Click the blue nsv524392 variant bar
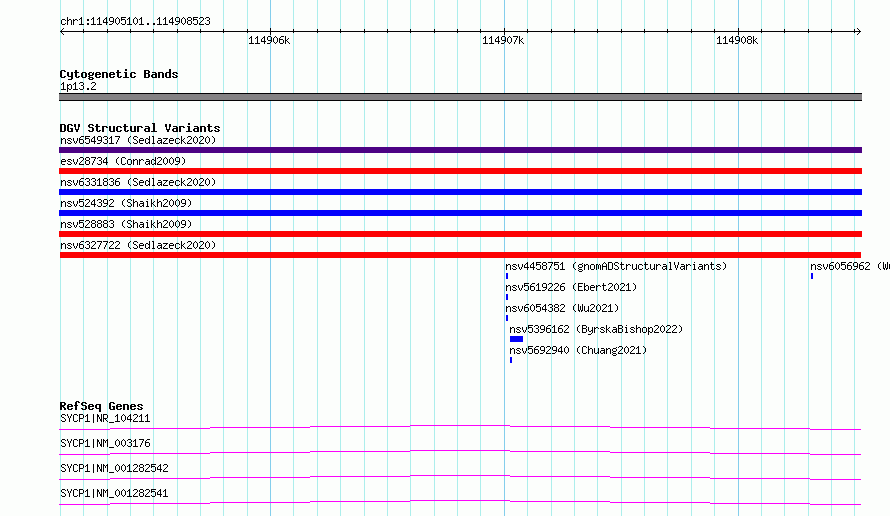Image resolution: width=890 pixels, height=516 pixels. coord(460,213)
